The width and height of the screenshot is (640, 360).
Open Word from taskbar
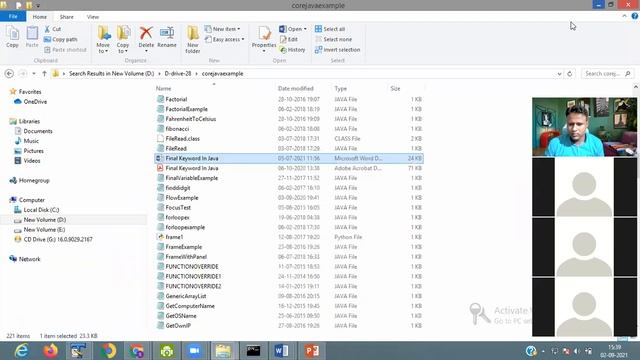282,351
